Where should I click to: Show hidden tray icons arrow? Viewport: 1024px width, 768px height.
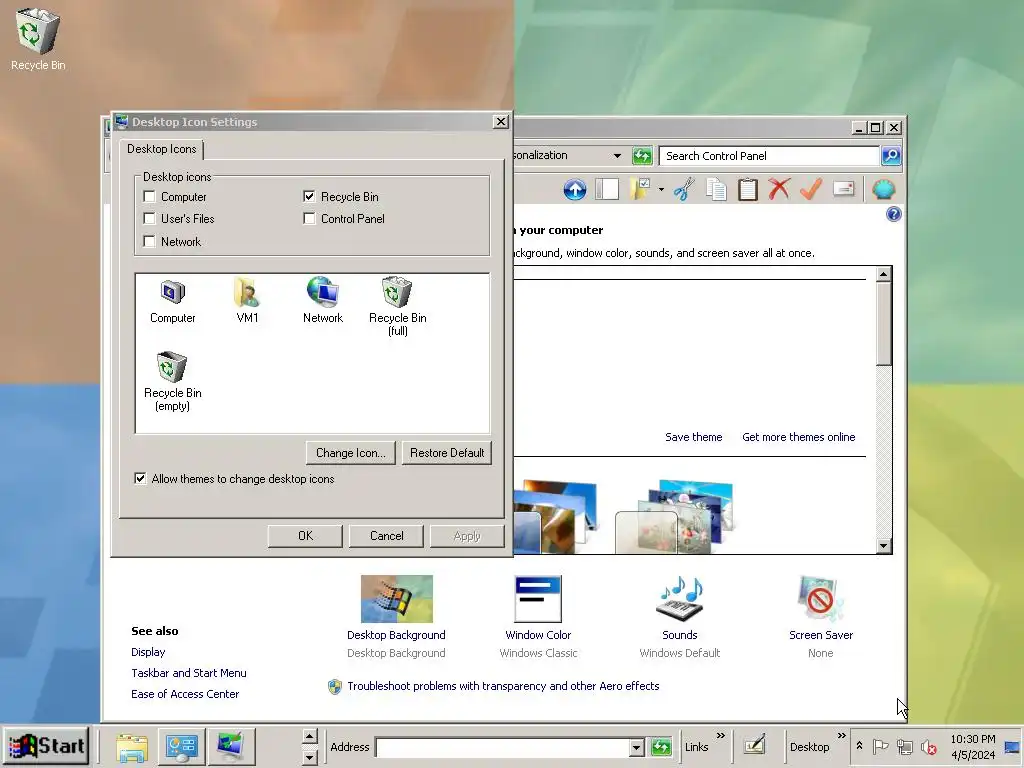click(x=859, y=746)
